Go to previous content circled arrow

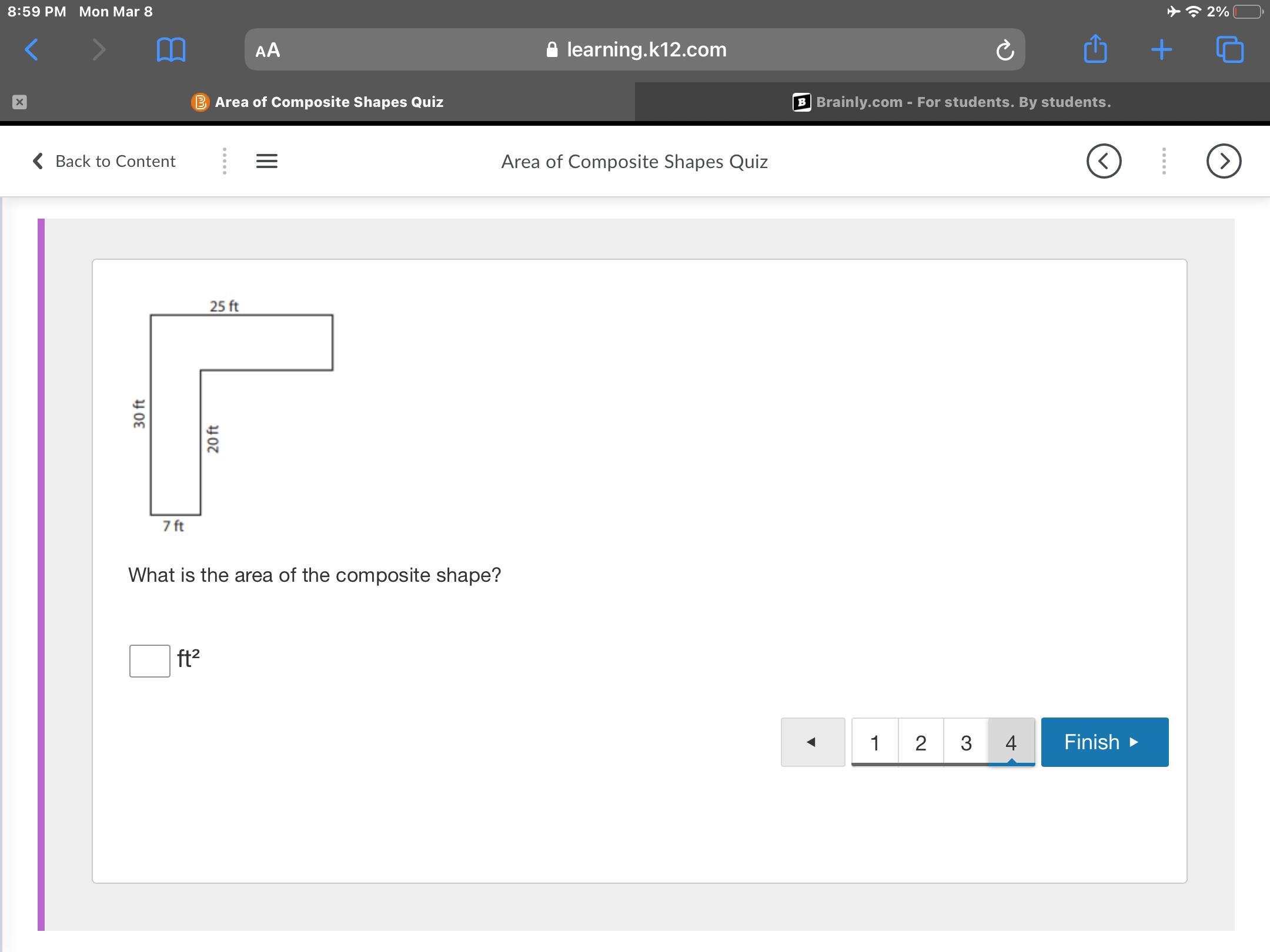pos(1104,161)
